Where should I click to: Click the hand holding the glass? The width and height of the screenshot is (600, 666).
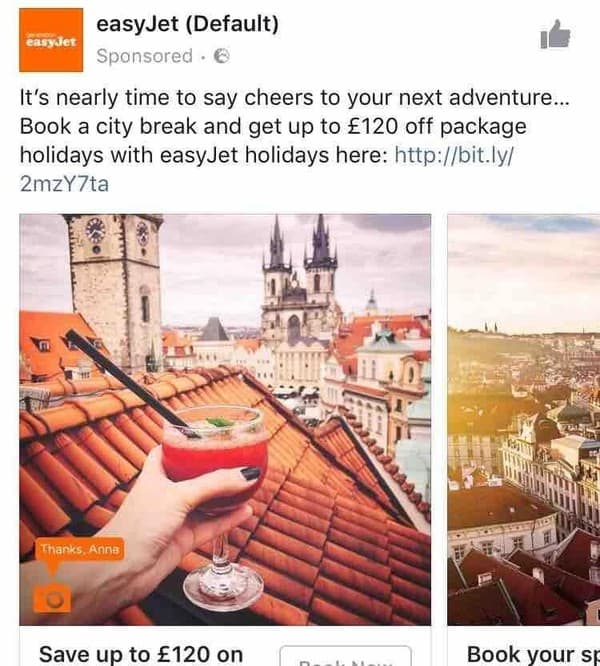pyautogui.click(x=140, y=531)
